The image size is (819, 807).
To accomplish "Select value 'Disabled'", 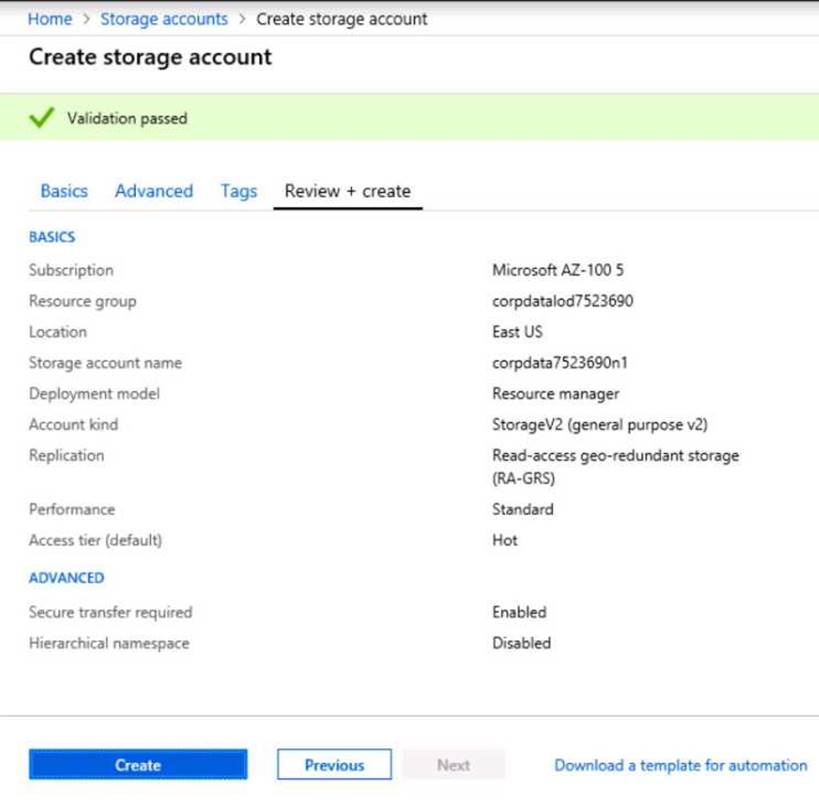I will 521,643.
